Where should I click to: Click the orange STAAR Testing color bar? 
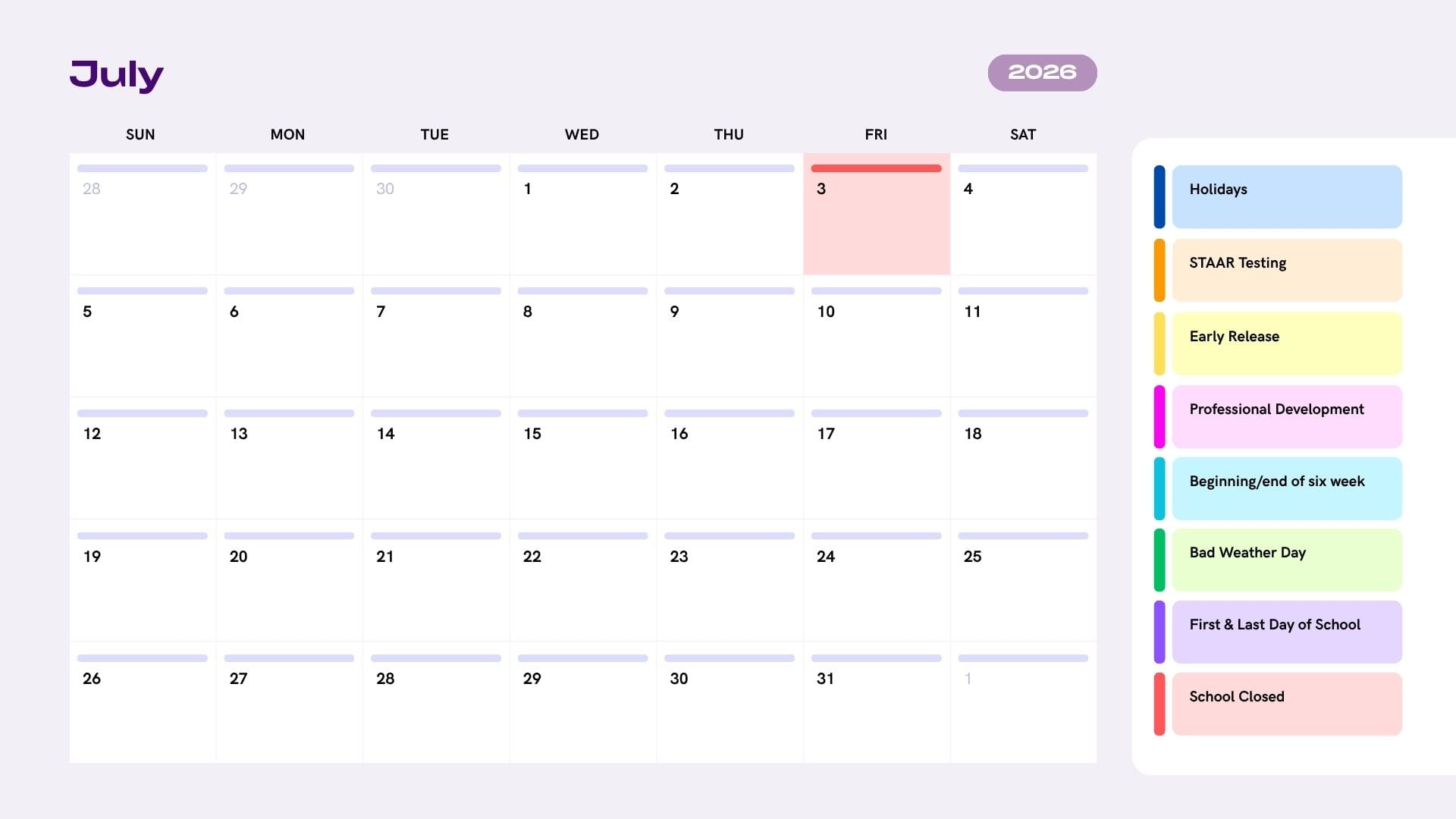(x=1159, y=270)
